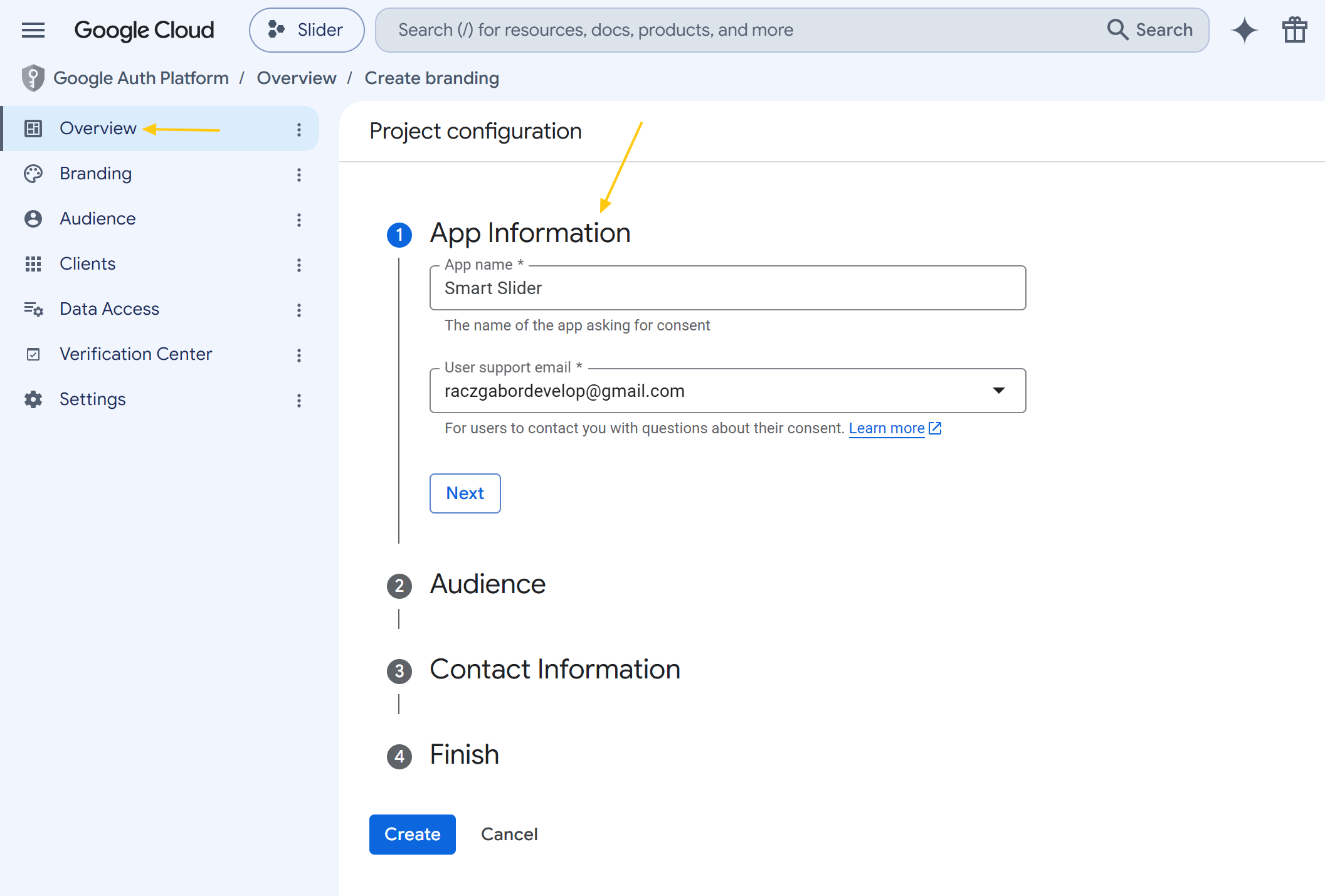Expand step 3 Contact Information
The height and width of the screenshot is (896, 1325).
coord(555,670)
